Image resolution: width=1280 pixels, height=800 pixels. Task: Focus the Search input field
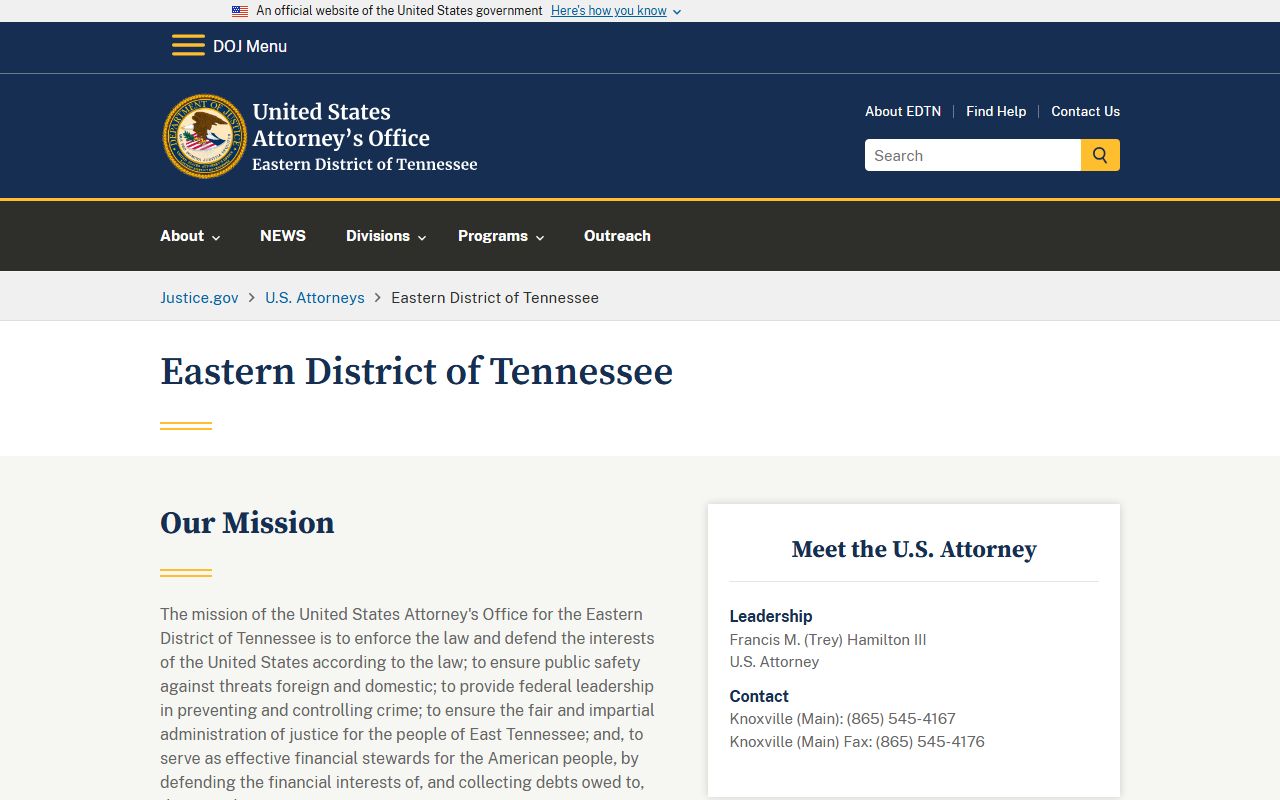(x=973, y=155)
